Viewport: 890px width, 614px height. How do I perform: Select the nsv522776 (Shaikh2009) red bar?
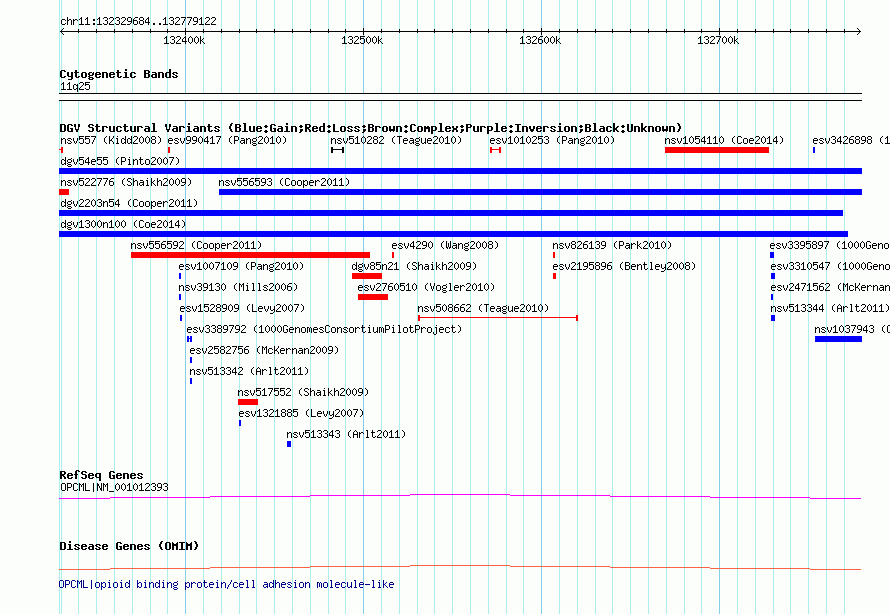pos(64,192)
